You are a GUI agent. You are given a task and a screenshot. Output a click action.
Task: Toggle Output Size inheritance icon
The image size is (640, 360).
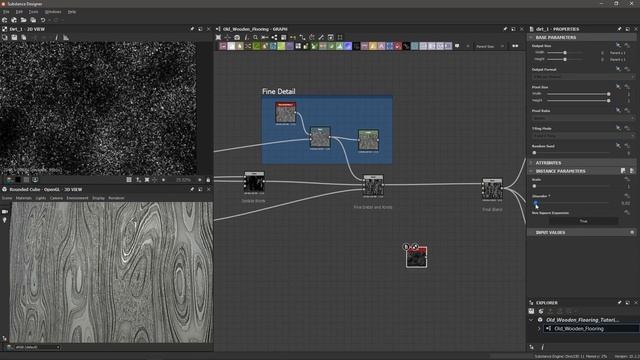(x=618, y=45)
